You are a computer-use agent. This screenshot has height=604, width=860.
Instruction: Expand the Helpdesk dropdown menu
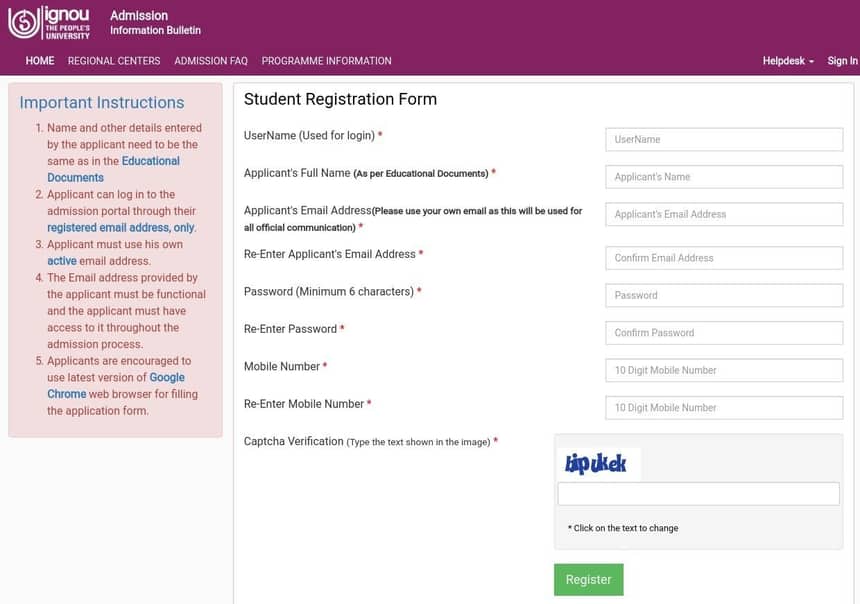click(x=788, y=61)
